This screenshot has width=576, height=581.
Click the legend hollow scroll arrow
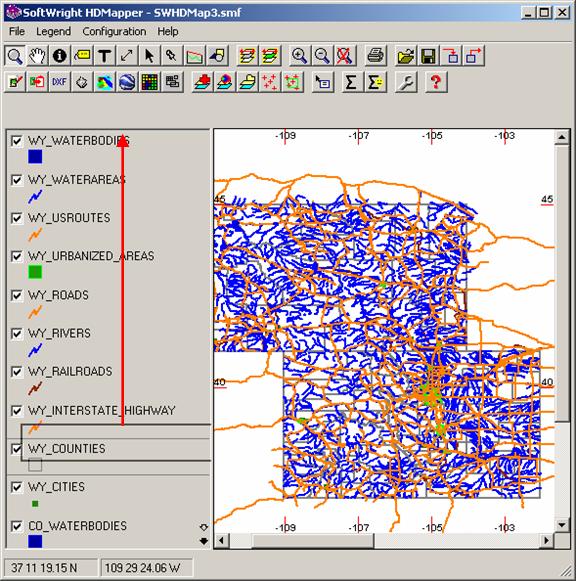[204, 527]
